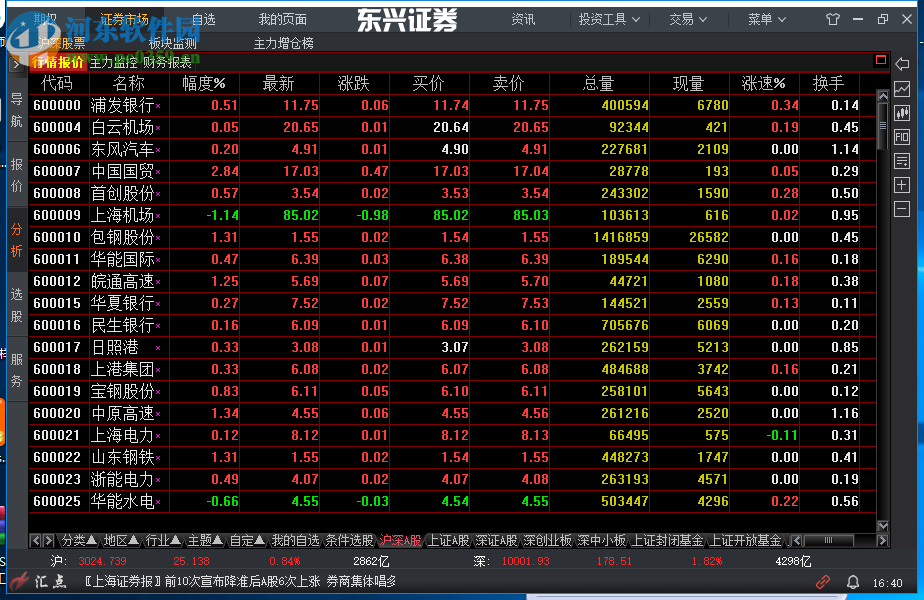Open the 交易 dropdown menu
Screen dimensions: 924x600
pos(688,19)
